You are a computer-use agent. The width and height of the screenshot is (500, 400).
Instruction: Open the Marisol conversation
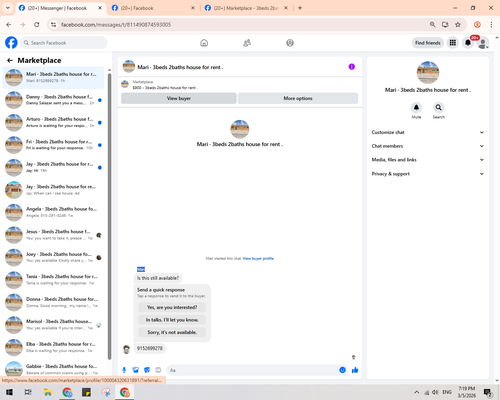(x=53, y=325)
